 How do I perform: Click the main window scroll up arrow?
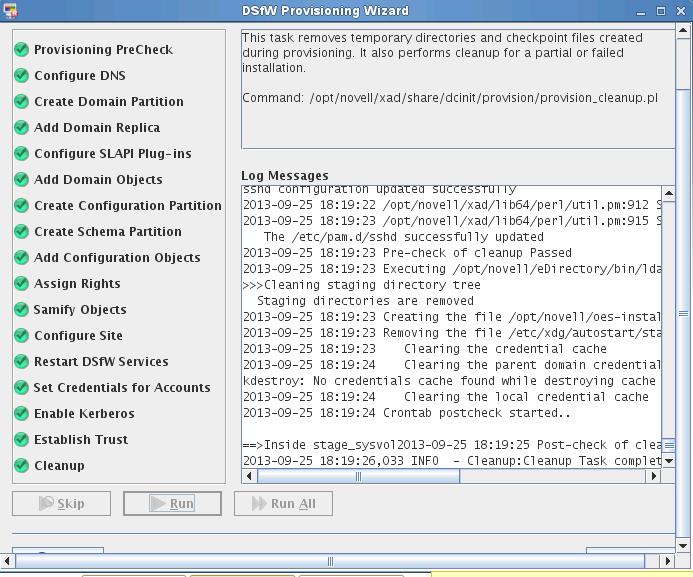[x=683, y=30]
